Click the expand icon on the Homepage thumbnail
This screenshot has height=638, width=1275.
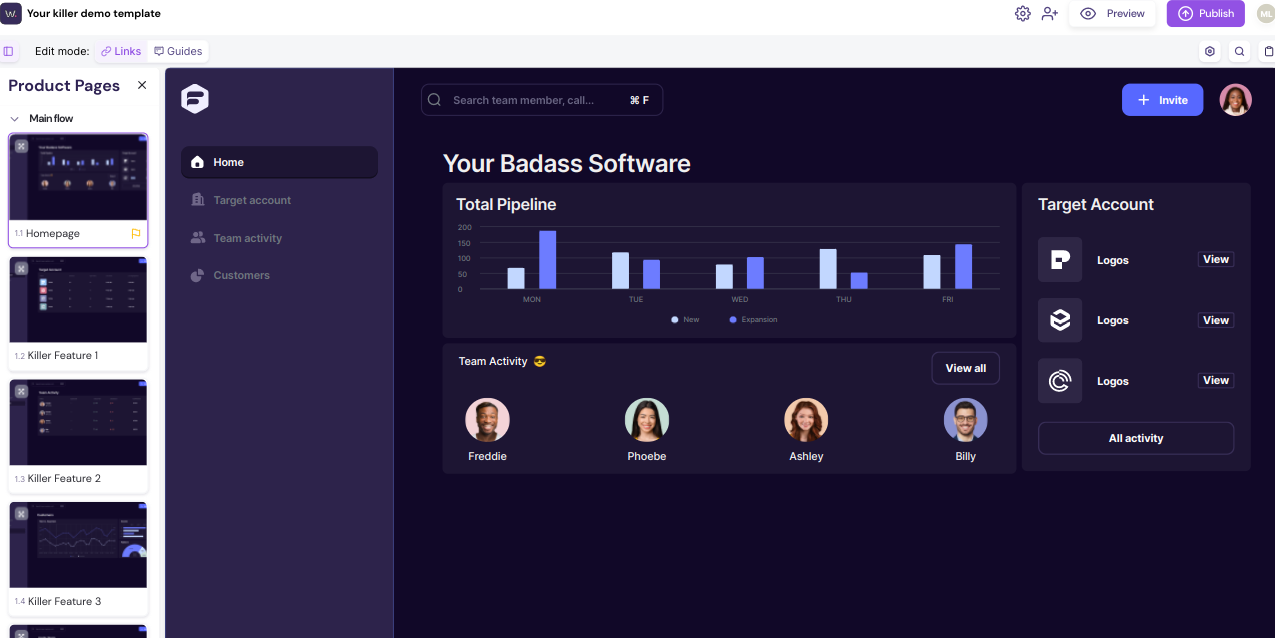(21, 146)
